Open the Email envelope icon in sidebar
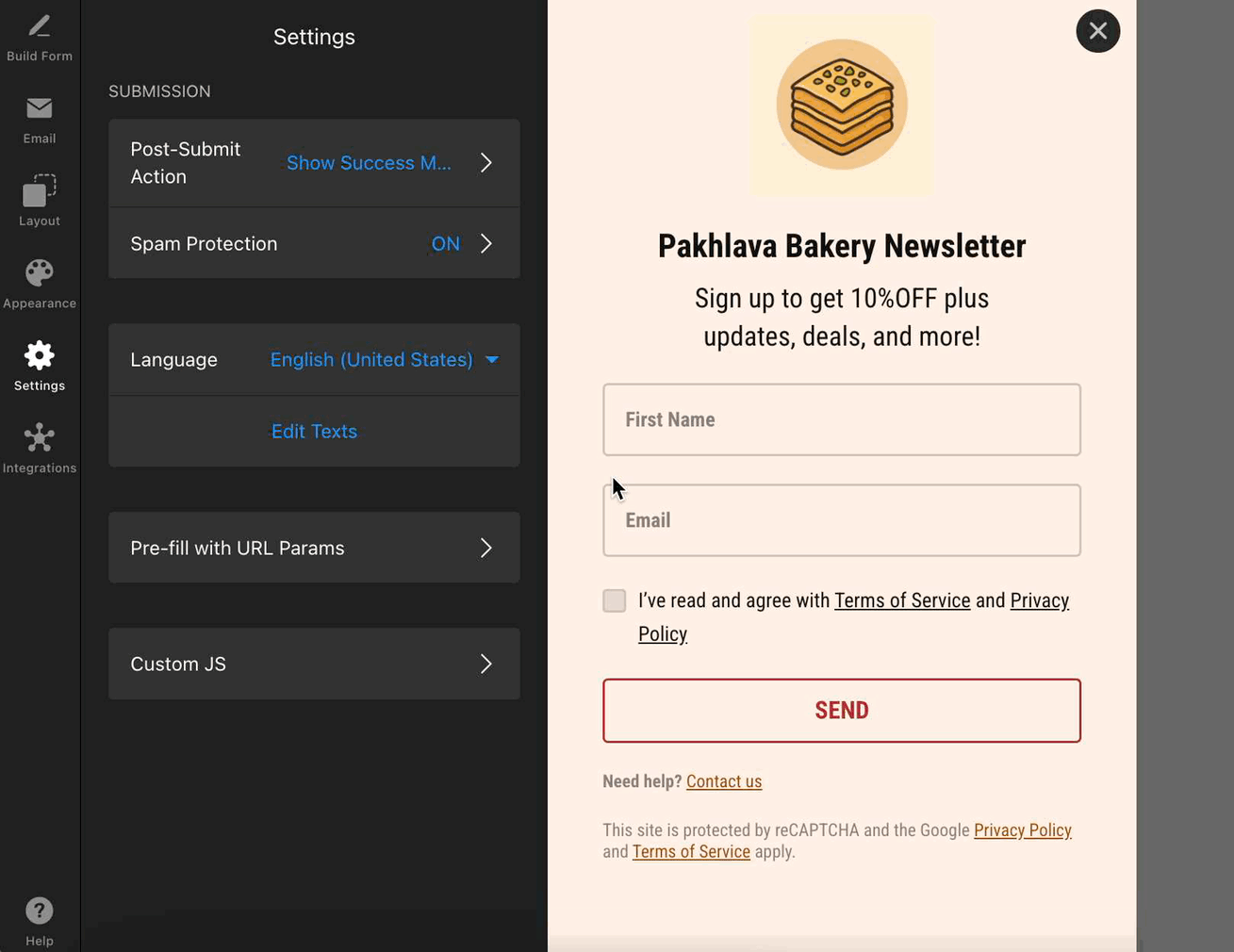 click(39, 109)
